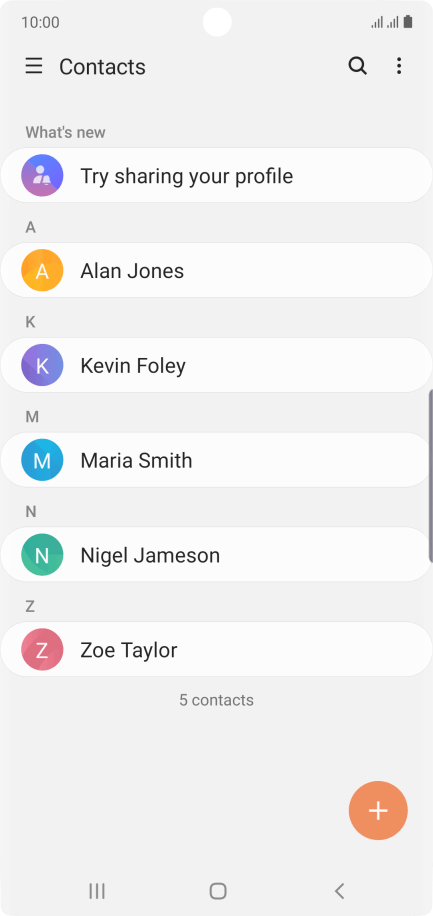433x916 pixels.
Task: Tap the recent apps navigation button
Action: click(97, 891)
